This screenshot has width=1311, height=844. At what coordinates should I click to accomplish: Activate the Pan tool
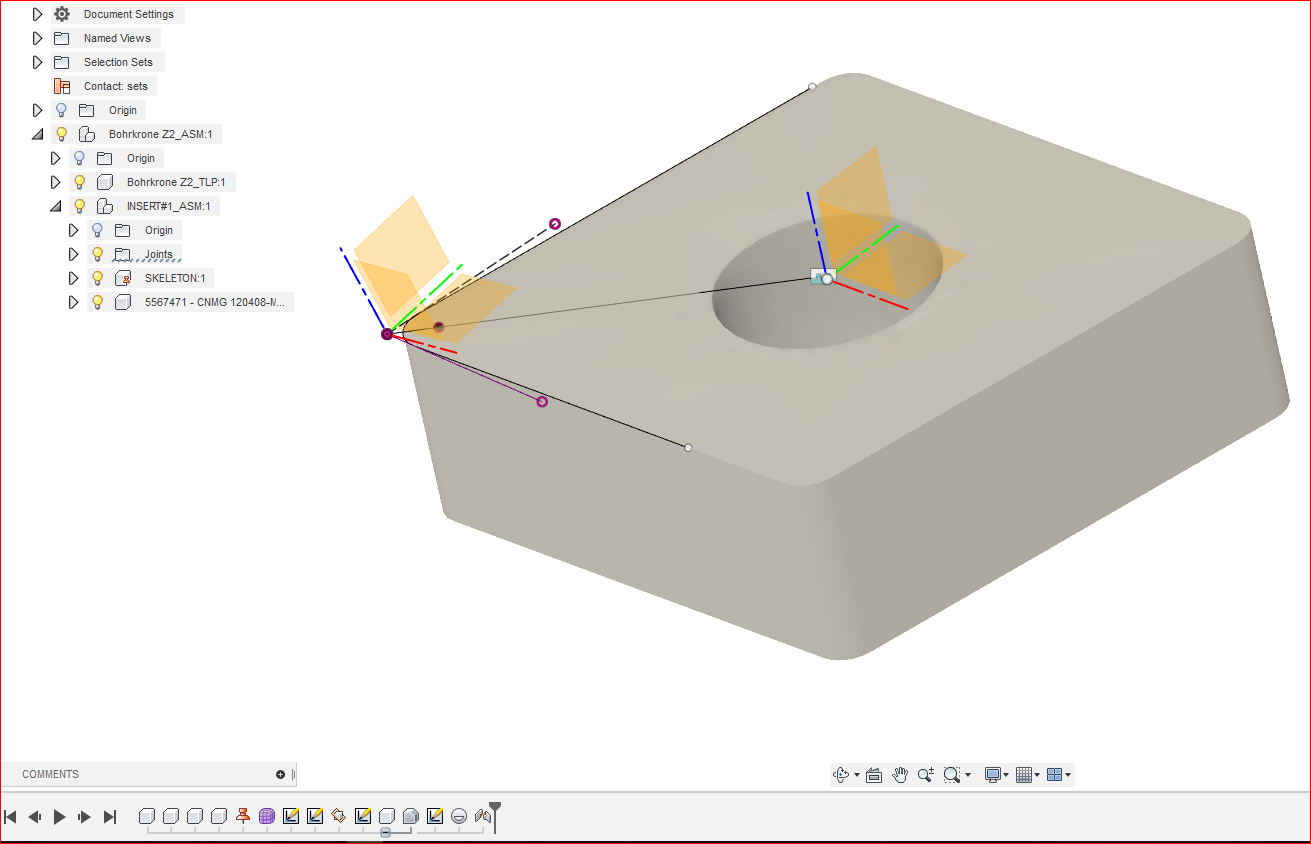[899, 774]
